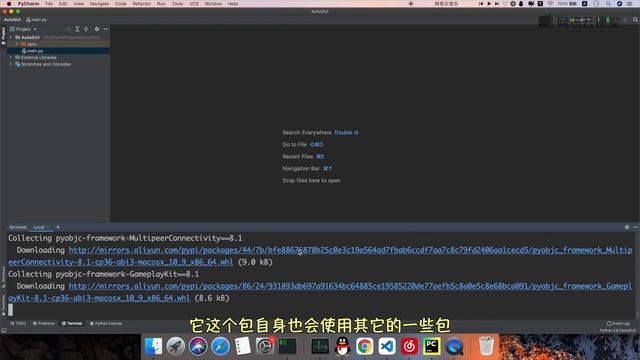Select the Local terminal tab
Image resolution: width=640 pixels, height=360 pixels.
39,227
